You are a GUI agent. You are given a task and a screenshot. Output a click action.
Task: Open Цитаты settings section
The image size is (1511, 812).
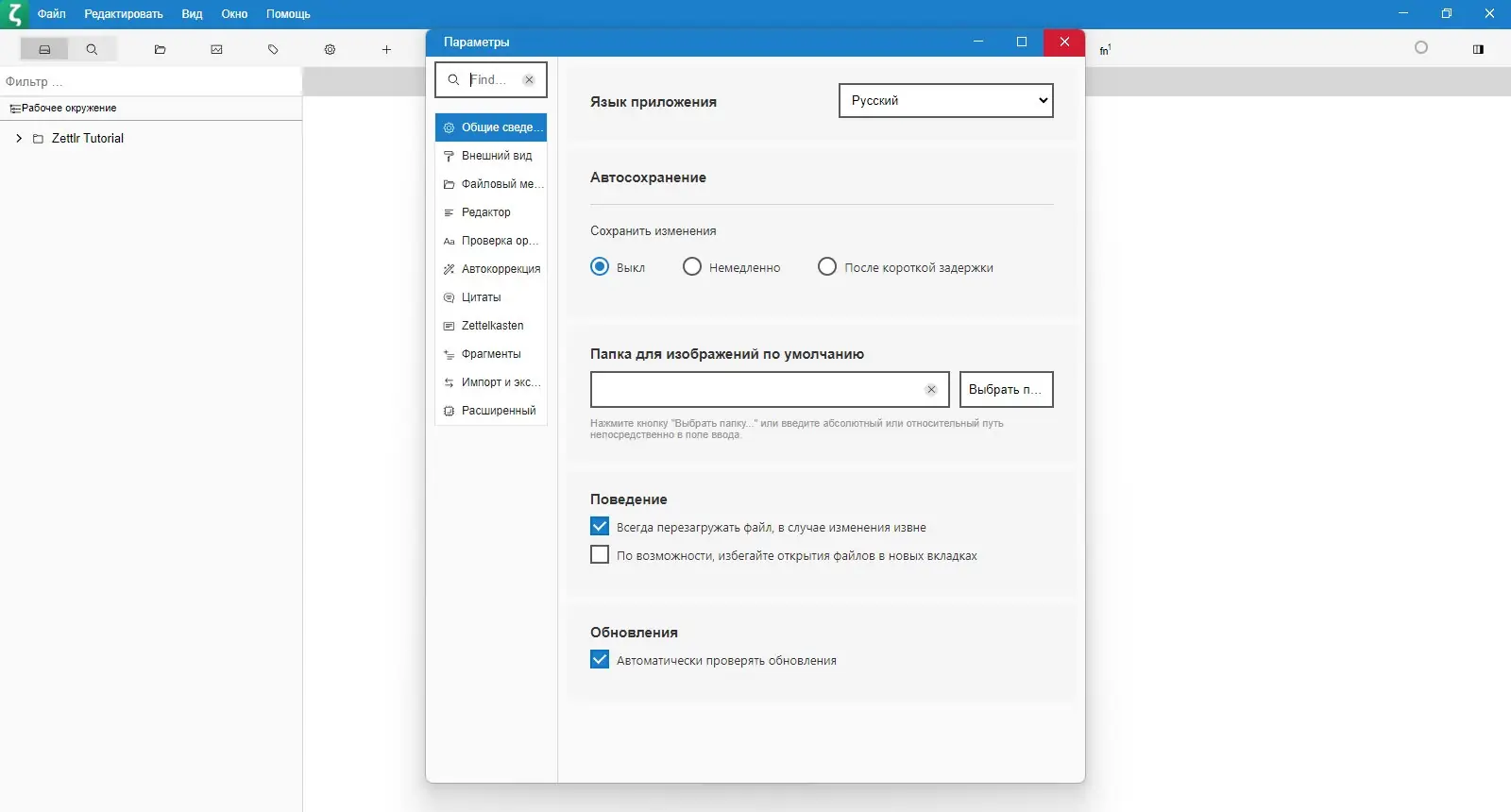[491, 297]
